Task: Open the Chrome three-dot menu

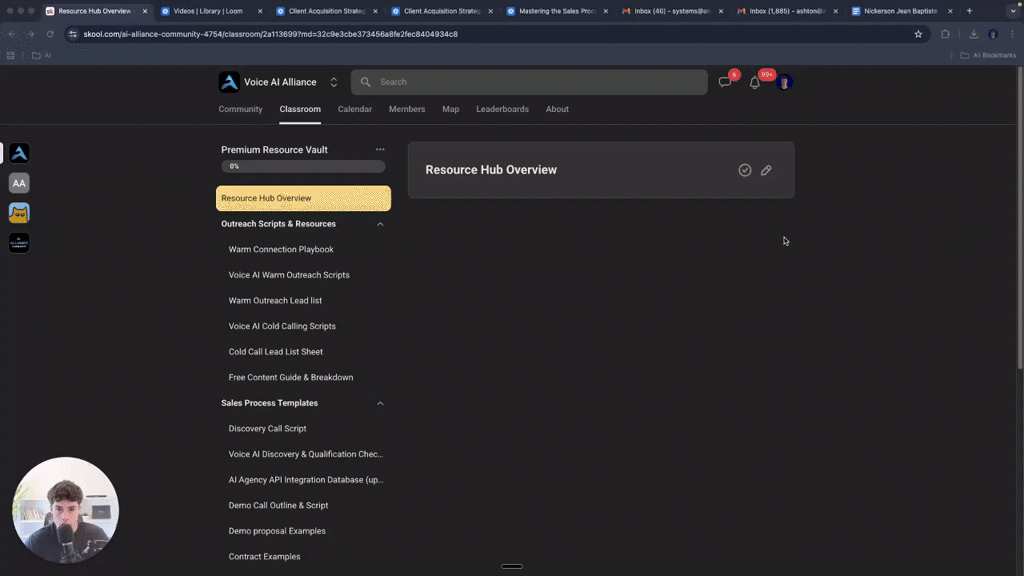Action: (x=1012, y=34)
